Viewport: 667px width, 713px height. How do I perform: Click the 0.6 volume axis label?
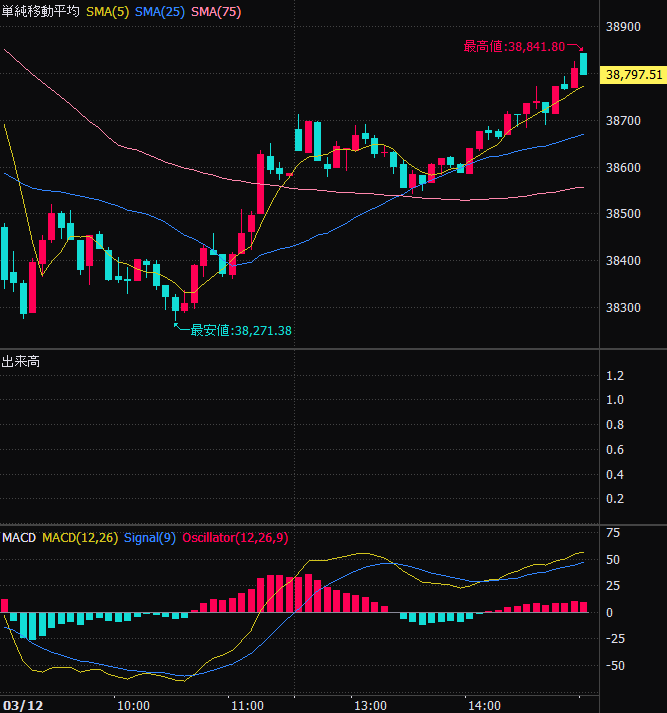pyautogui.click(x=615, y=450)
